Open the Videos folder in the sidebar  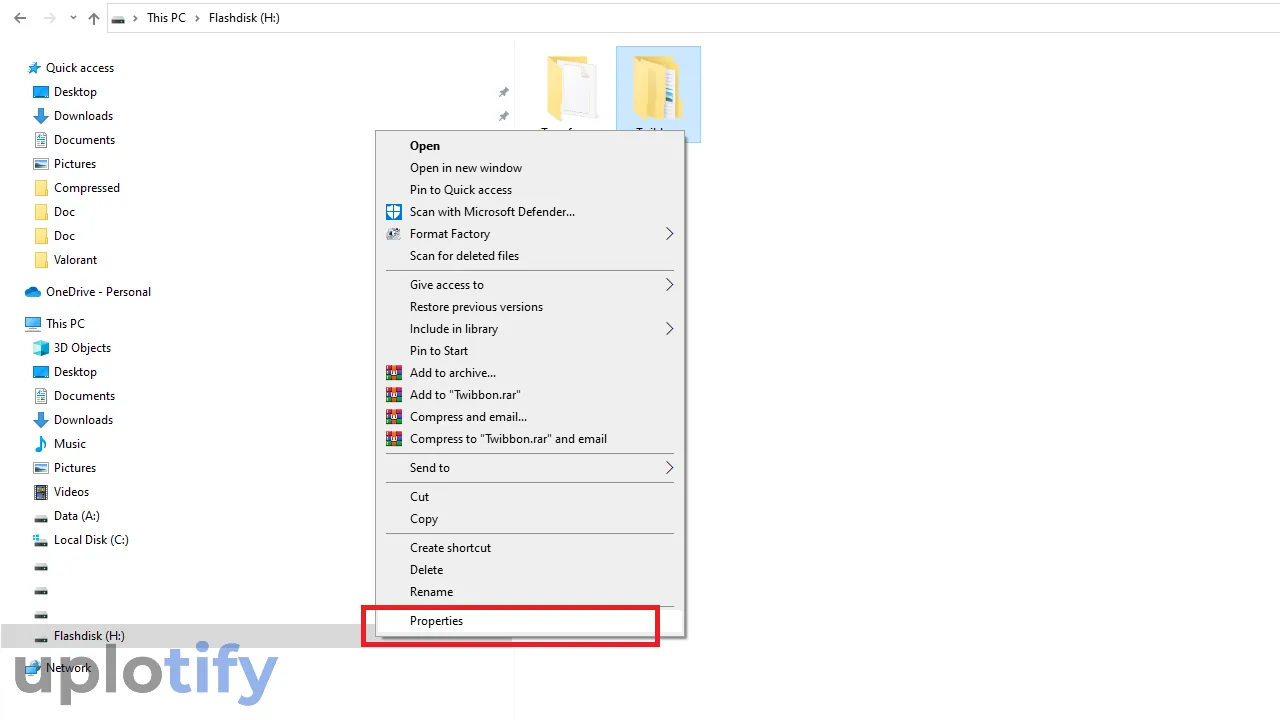pos(71,492)
